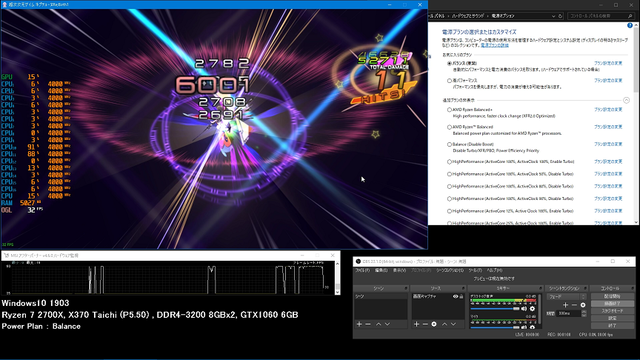Open desktop audio settings gear icon
640x360 pixels.
point(532,309)
